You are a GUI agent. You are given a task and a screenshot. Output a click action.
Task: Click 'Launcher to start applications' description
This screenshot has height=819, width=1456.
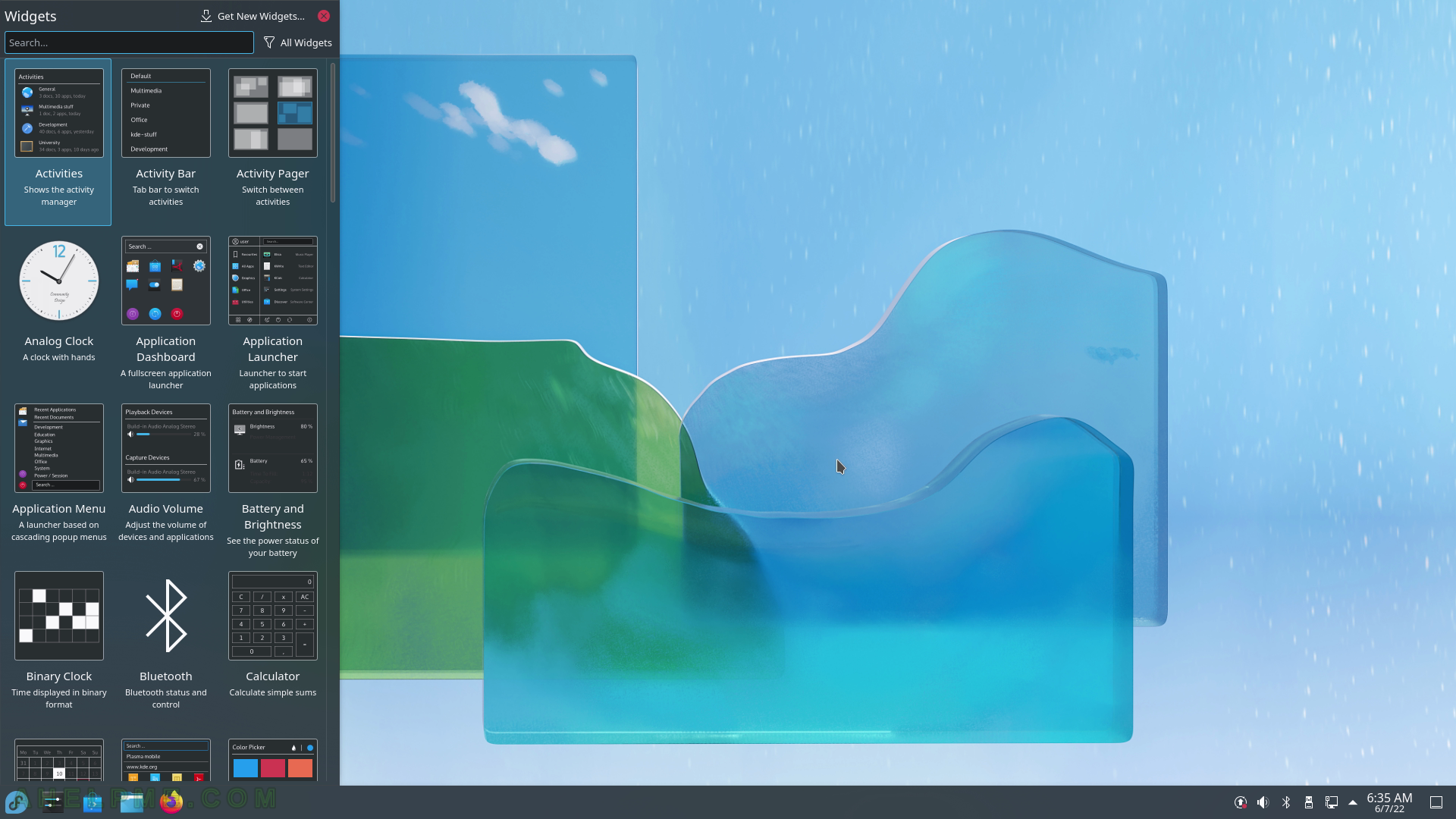click(272, 379)
